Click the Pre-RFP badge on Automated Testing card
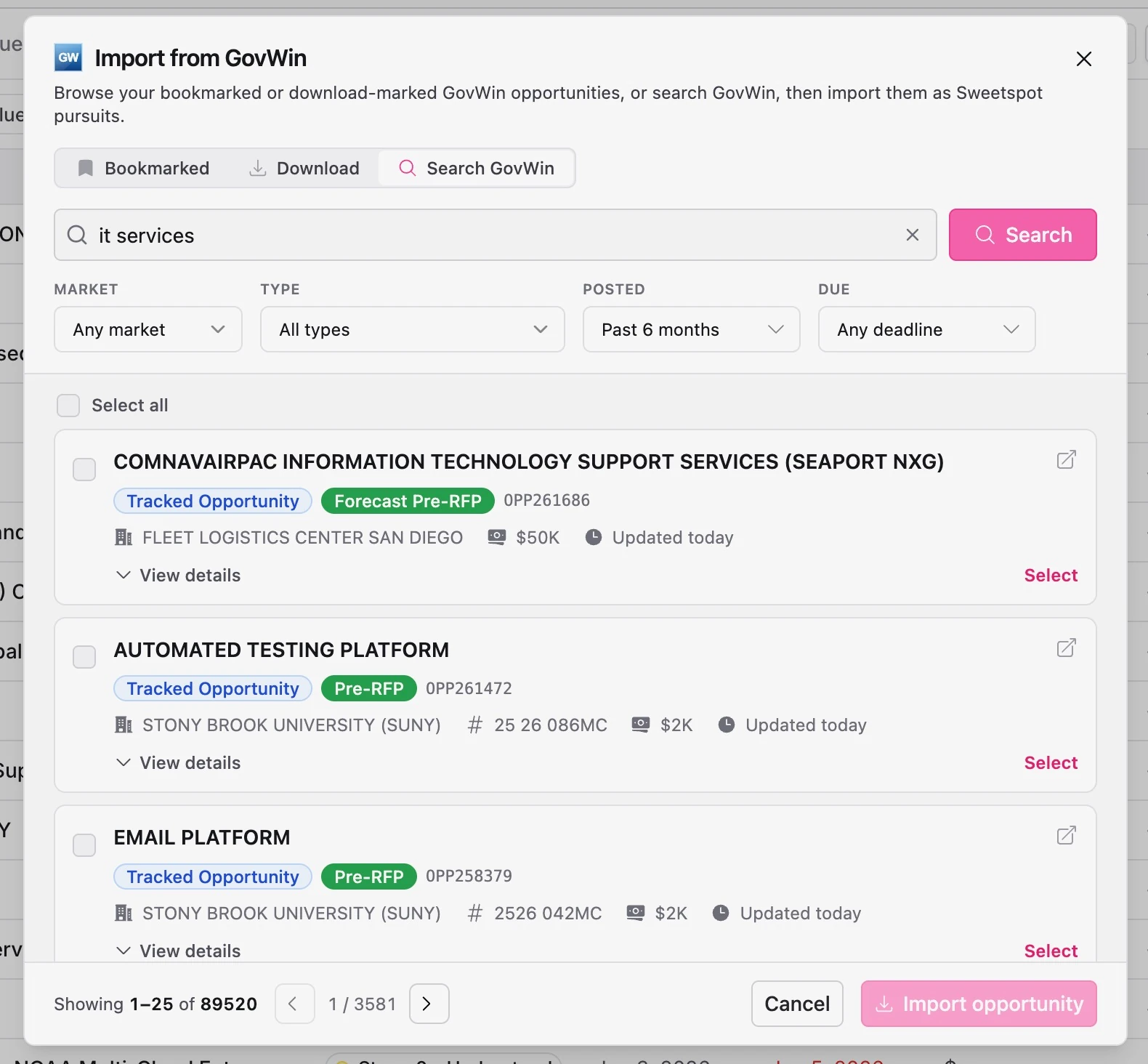The image size is (1148, 1064). 368,688
